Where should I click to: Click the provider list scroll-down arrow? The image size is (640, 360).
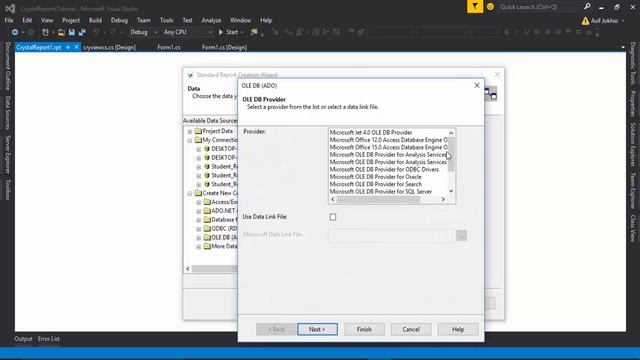click(x=451, y=191)
